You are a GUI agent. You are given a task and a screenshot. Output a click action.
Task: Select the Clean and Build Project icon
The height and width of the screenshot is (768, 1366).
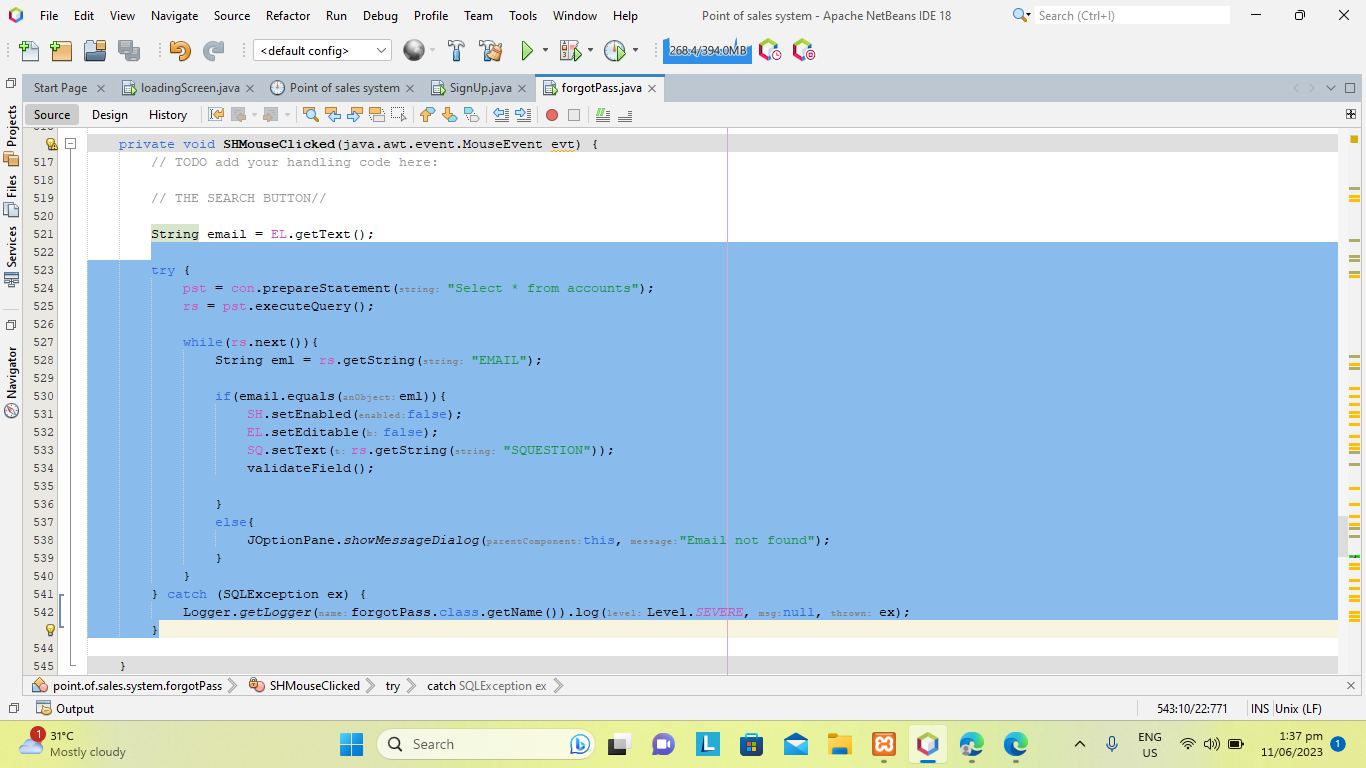coord(489,50)
